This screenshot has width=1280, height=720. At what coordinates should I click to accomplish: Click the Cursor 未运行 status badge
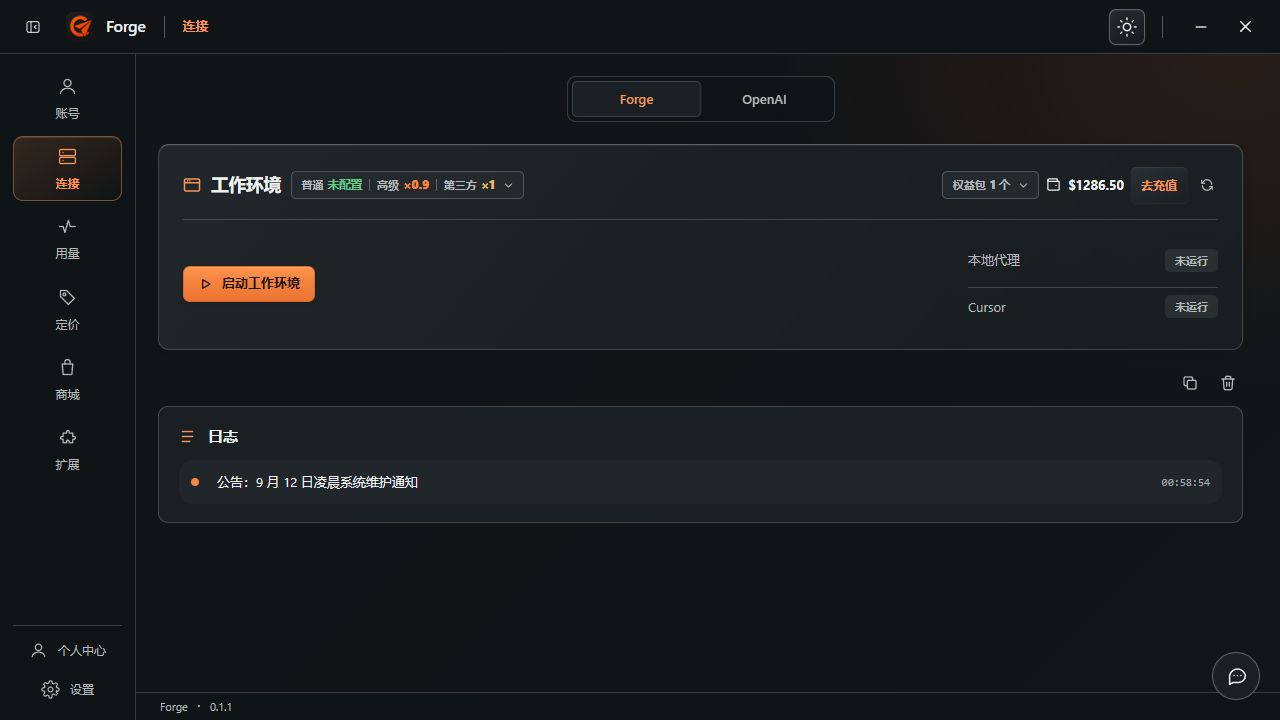pyautogui.click(x=1191, y=307)
